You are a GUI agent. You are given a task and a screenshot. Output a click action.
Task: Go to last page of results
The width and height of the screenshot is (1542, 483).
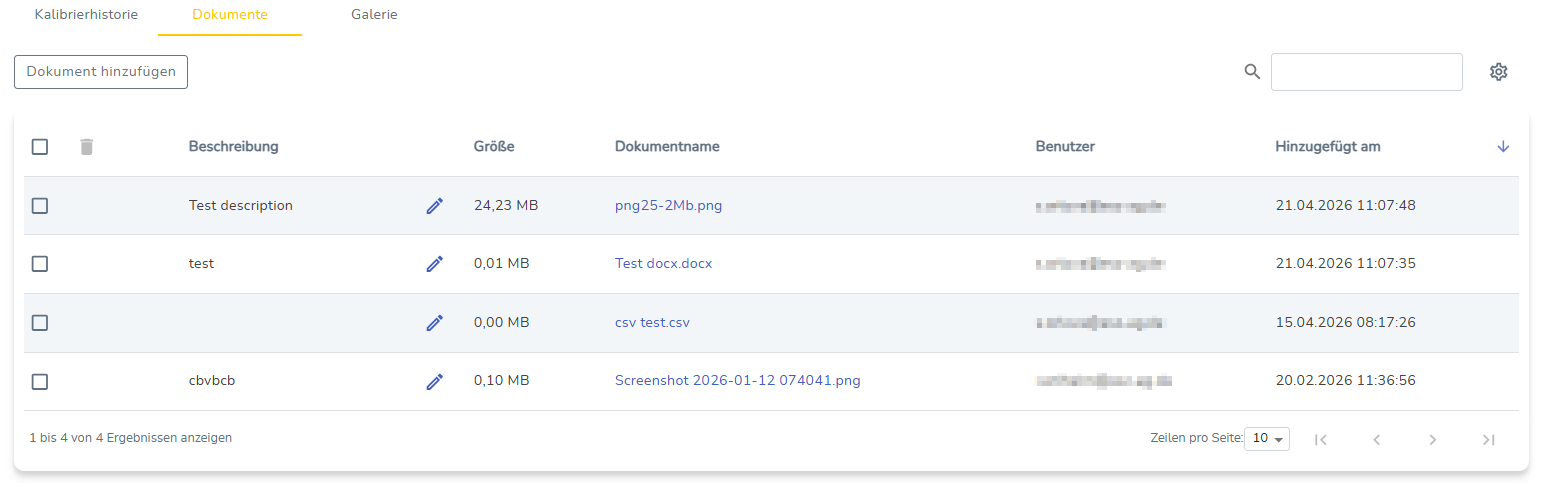pos(1489,439)
